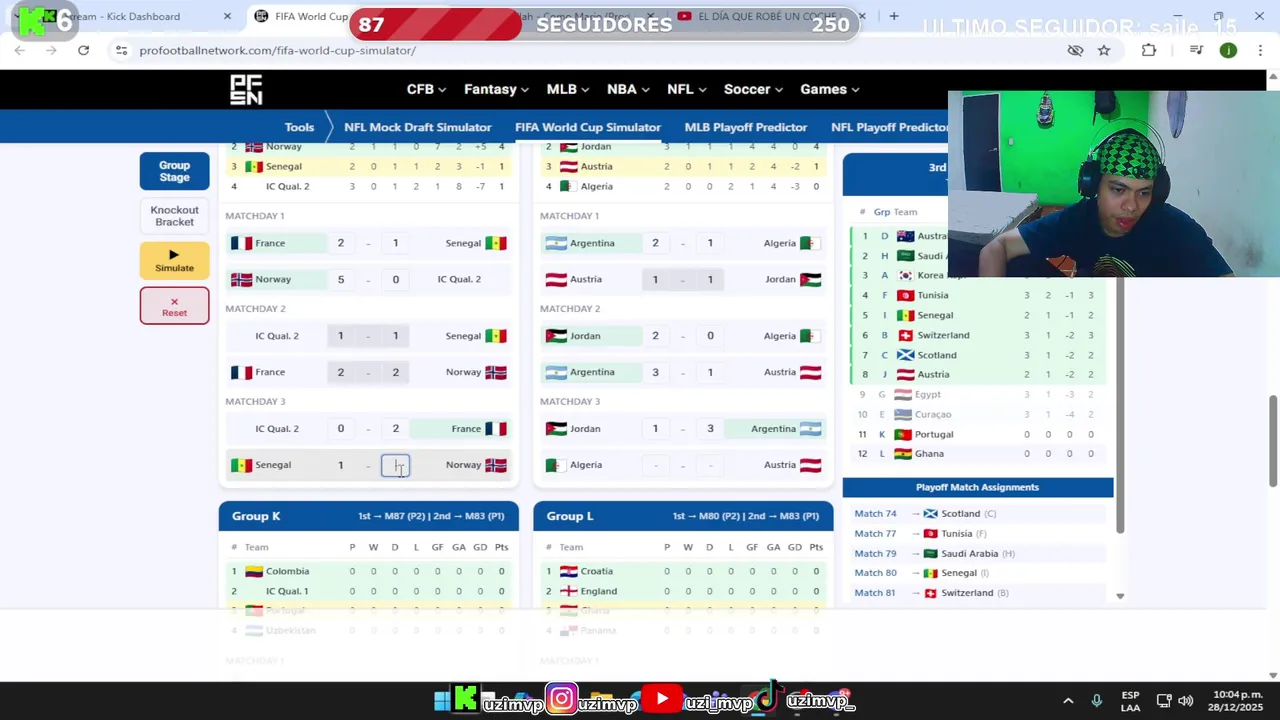
Task: Click the microphone icon in system tray
Action: 1097,701
